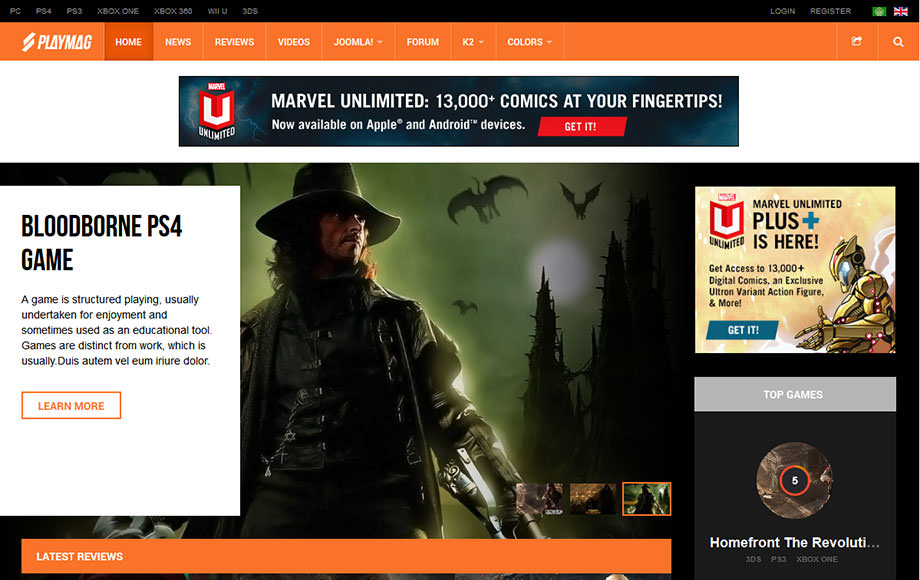
Task: Switch language via the UK flag
Action: (x=901, y=11)
